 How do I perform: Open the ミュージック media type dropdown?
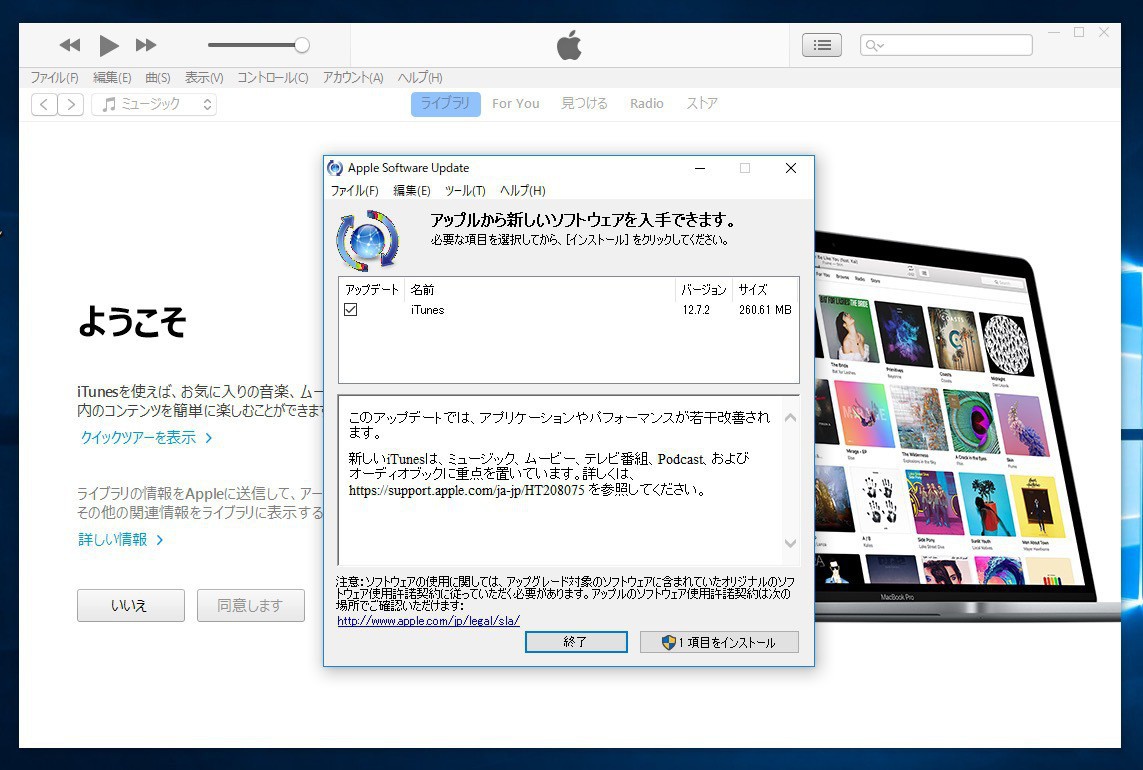coord(154,104)
